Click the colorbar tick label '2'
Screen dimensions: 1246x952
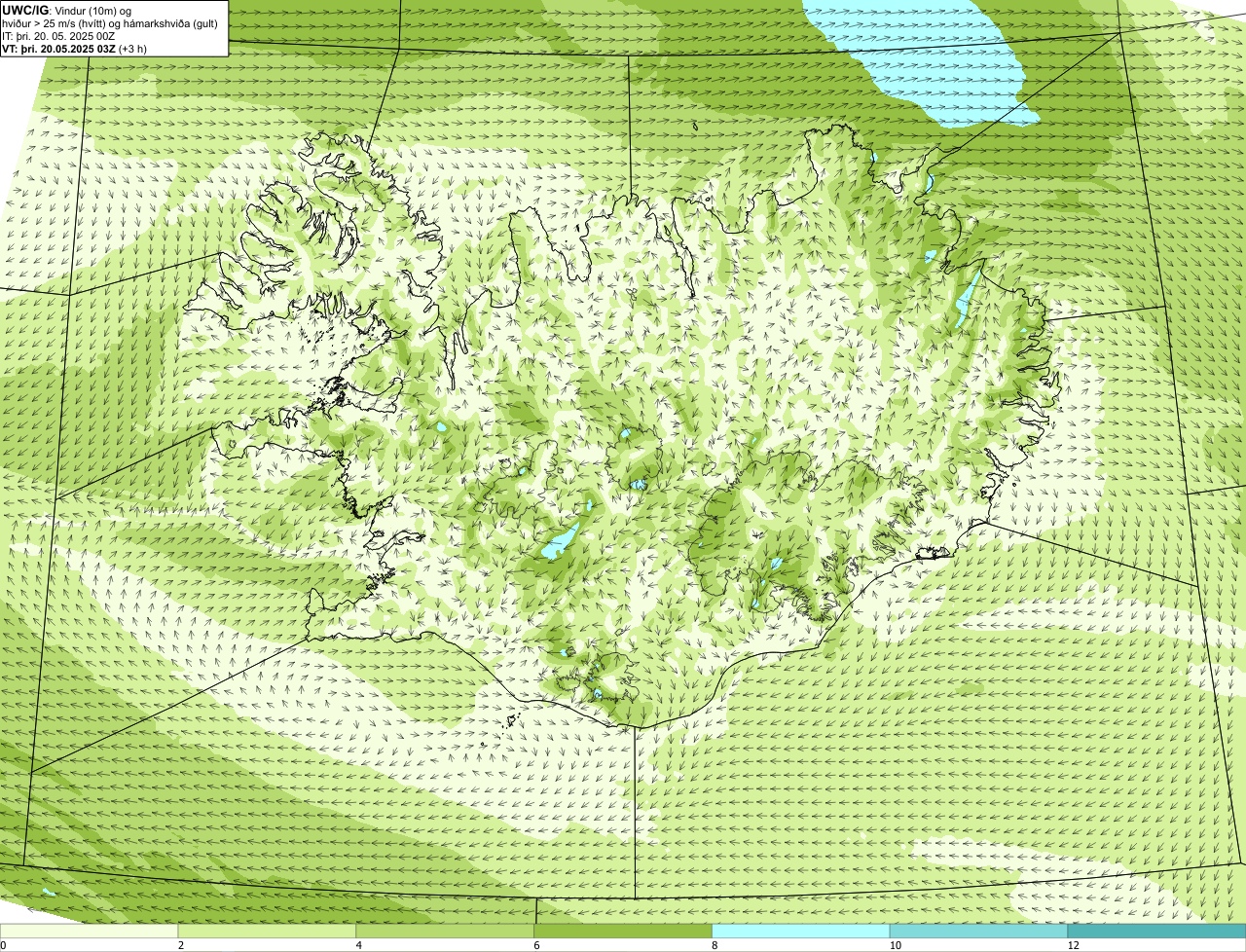coord(181,945)
